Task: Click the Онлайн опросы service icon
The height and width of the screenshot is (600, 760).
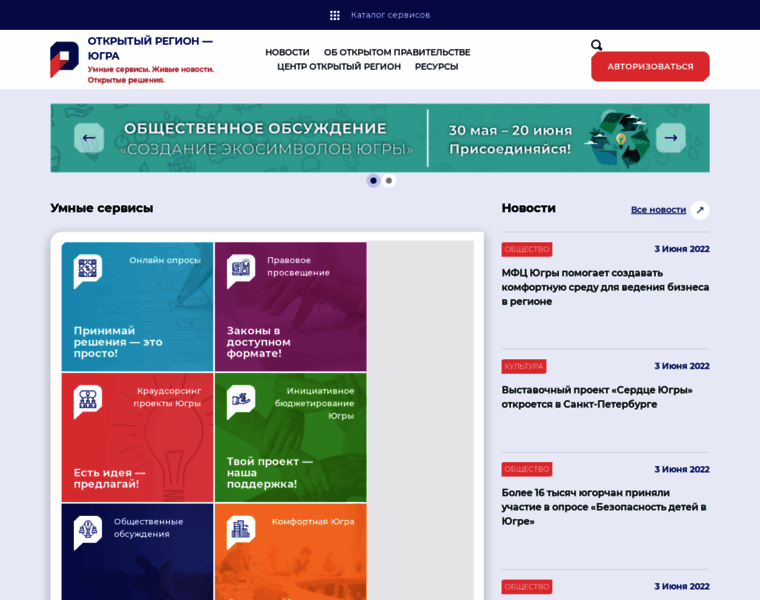Action: click(88, 270)
